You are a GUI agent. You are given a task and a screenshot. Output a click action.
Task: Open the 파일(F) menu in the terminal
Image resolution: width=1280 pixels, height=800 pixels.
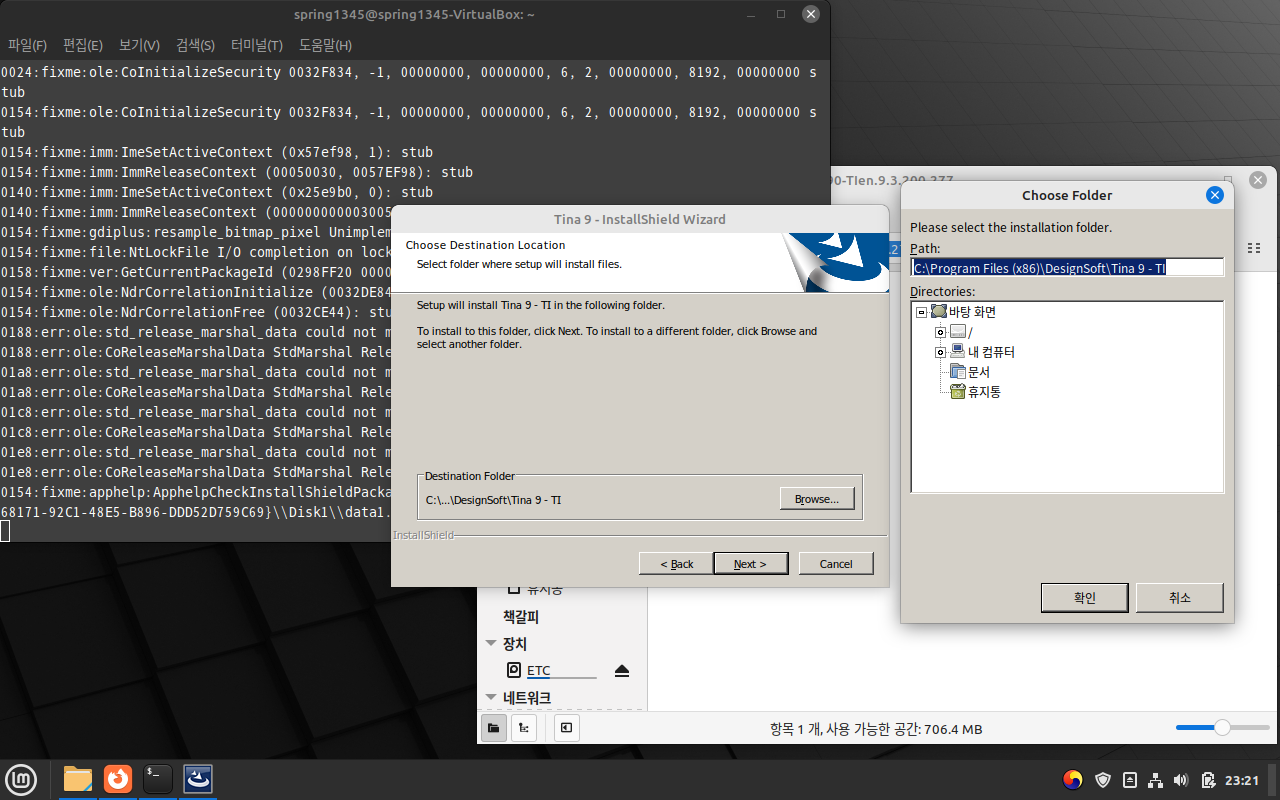(28, 45)
